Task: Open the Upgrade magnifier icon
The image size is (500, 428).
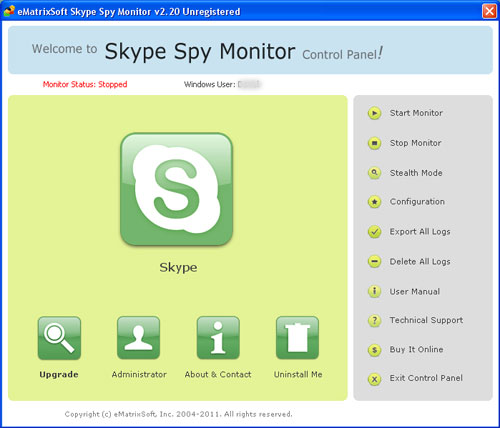Action: (x=59, y=338)
